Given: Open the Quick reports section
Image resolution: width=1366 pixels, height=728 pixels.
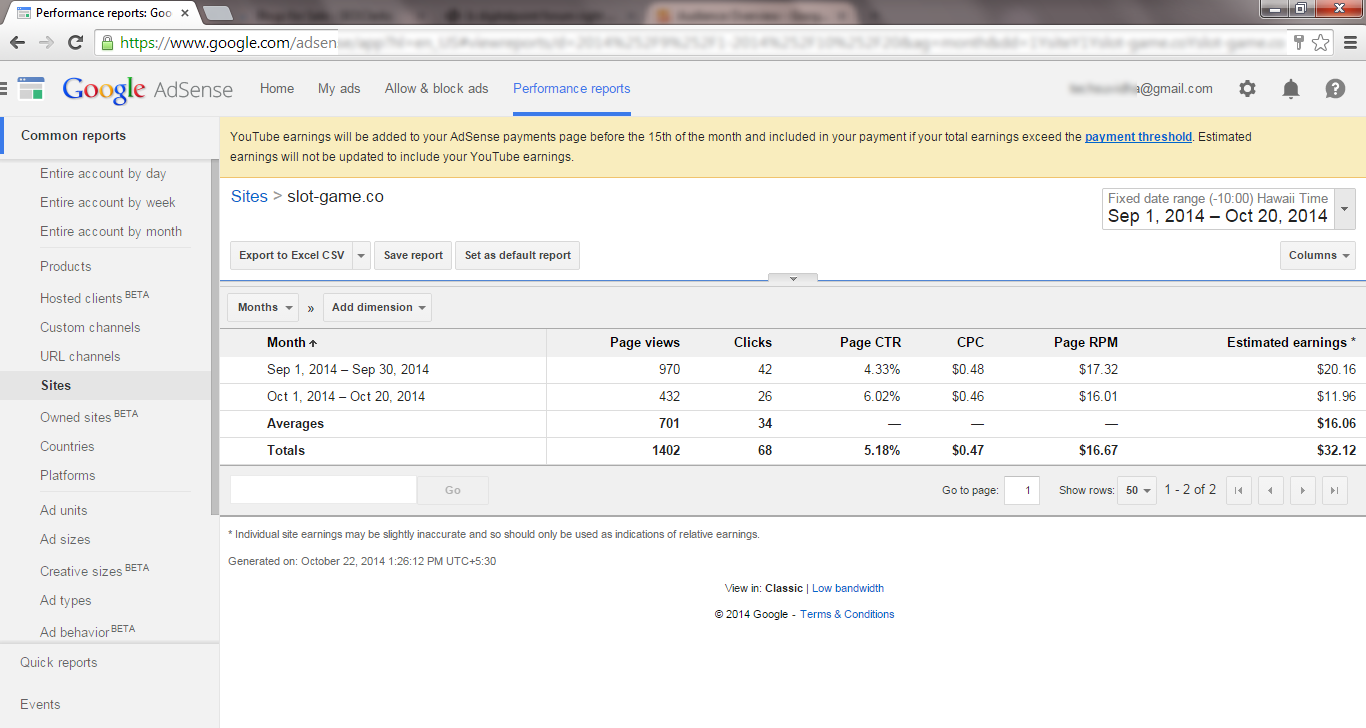Looking at the screenshot, I should pyautogui.click(x=59, y=663).
